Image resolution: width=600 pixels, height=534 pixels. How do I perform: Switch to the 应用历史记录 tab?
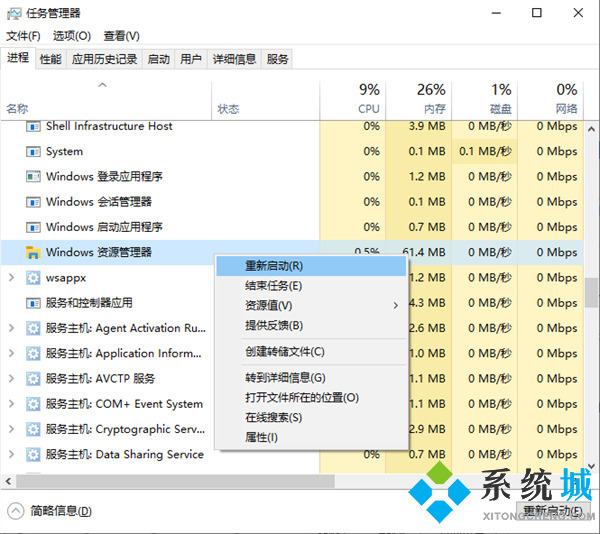click(x=104, y=59)
